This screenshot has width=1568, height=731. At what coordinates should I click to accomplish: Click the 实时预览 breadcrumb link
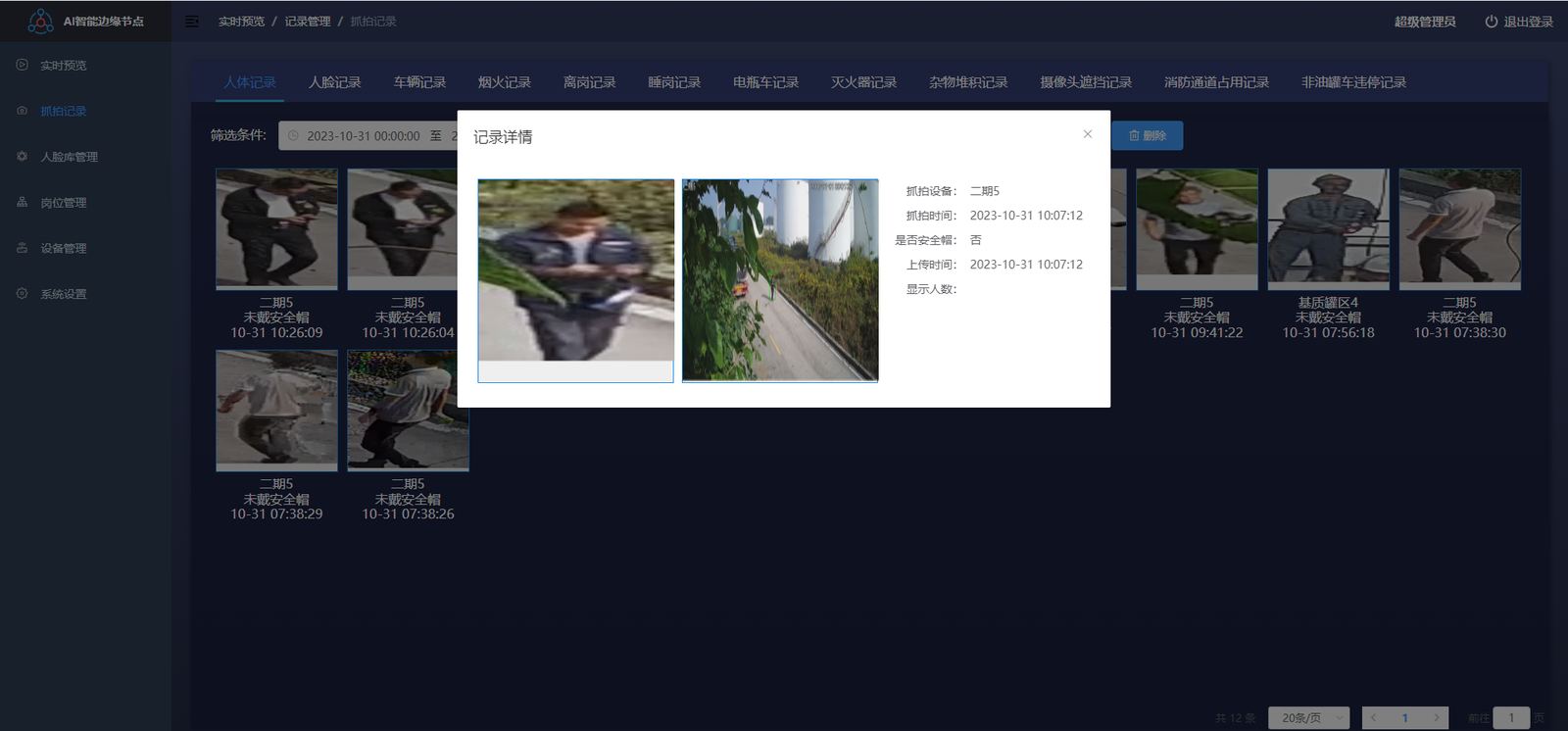(241, 22)
